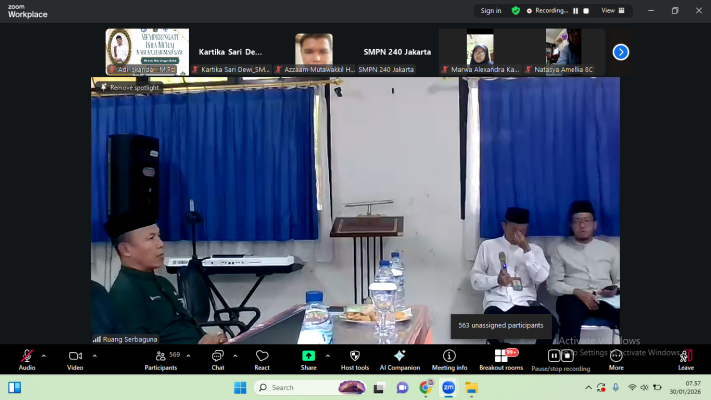Pause or stop recording from the bottom toolbar
The width and height of the screenshot is (711, 400).
560,357
